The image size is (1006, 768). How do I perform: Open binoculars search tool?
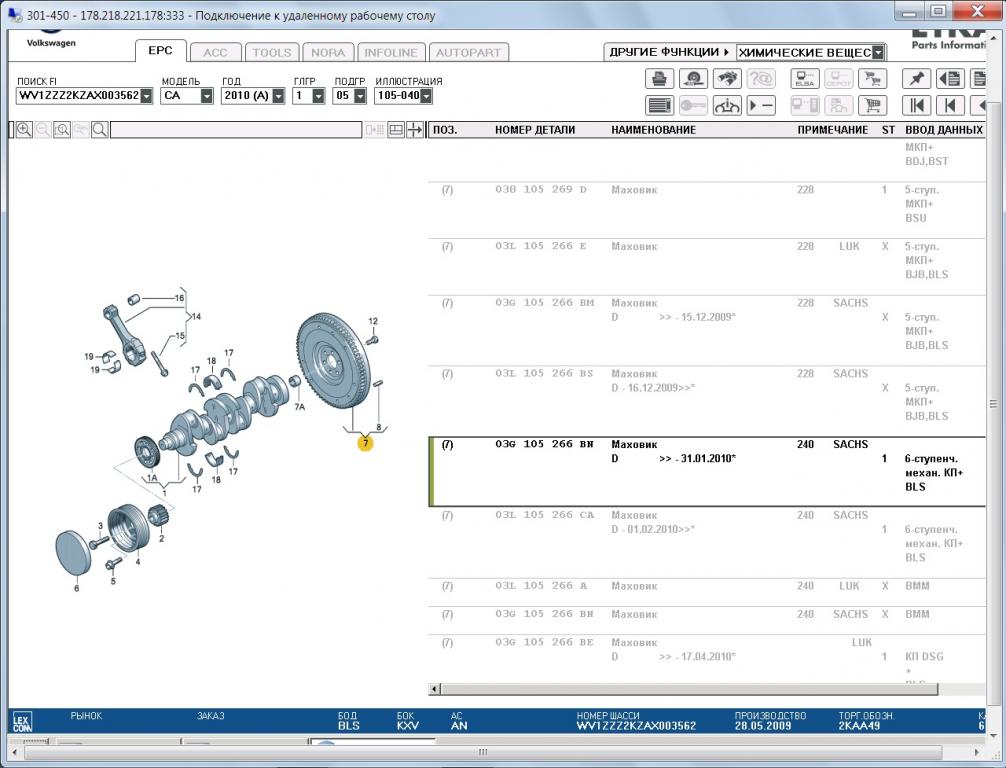coord(727,79)
